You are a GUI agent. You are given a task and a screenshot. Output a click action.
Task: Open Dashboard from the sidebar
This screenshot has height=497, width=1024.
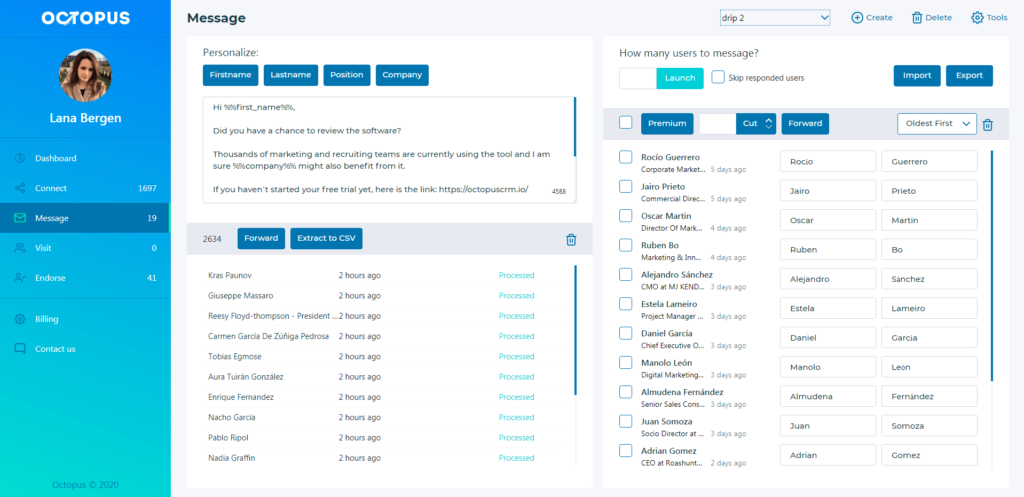click(x=56, y=158)
